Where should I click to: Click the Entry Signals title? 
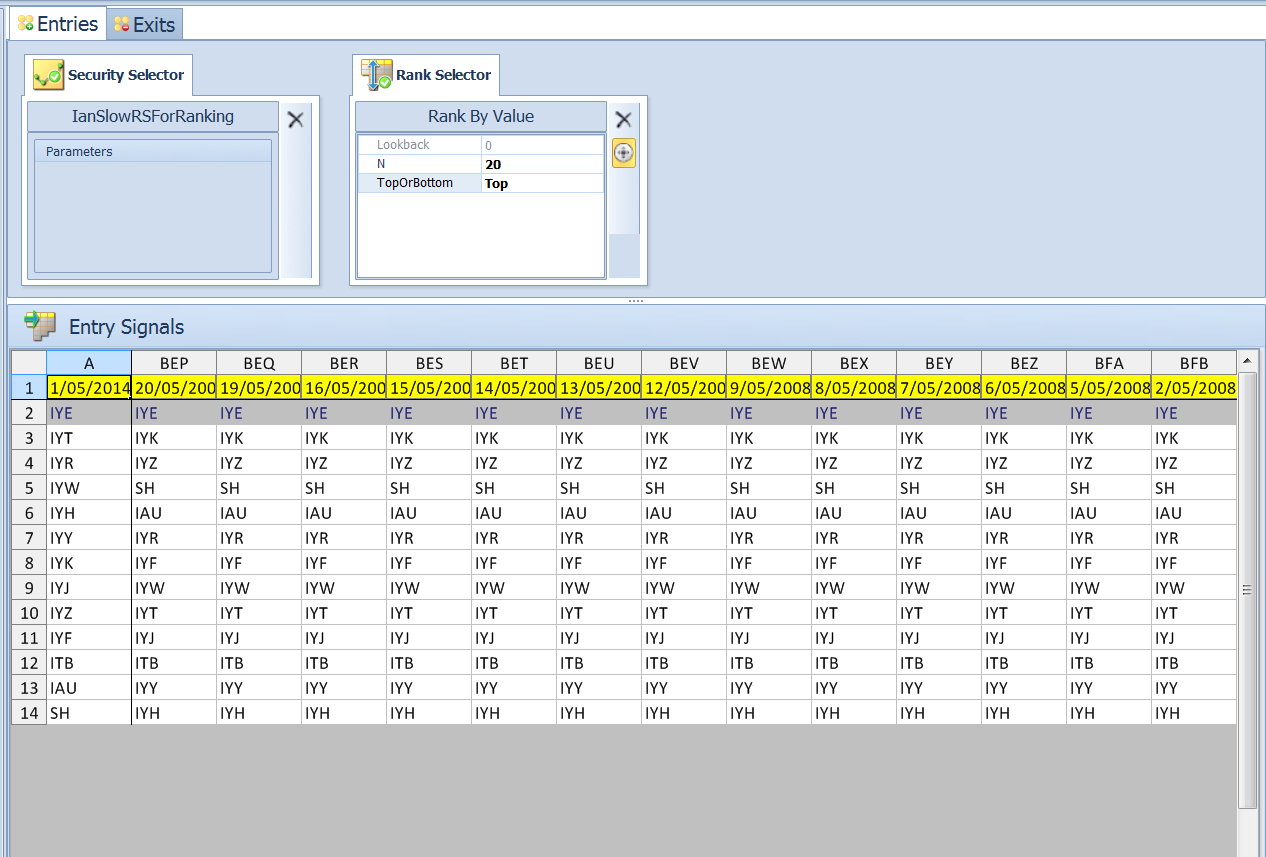point(126,327)
